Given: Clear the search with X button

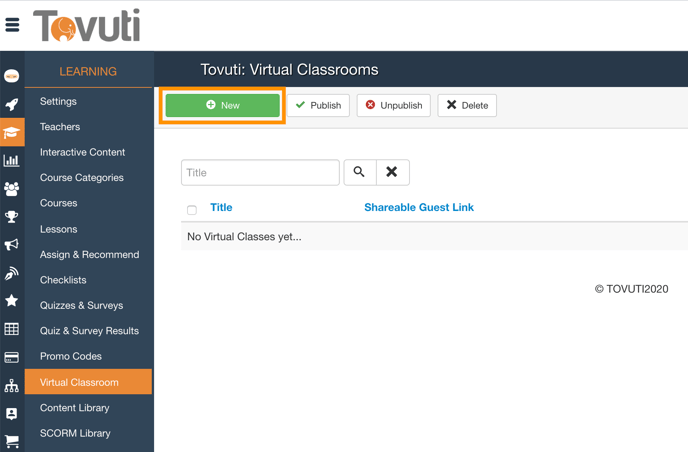Looking at the screenshot, I should click(392, 172).
